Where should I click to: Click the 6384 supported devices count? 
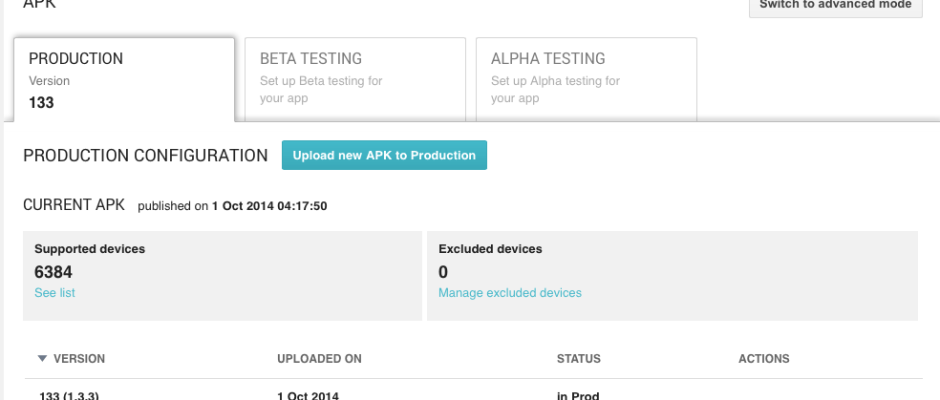pos(53,272)
